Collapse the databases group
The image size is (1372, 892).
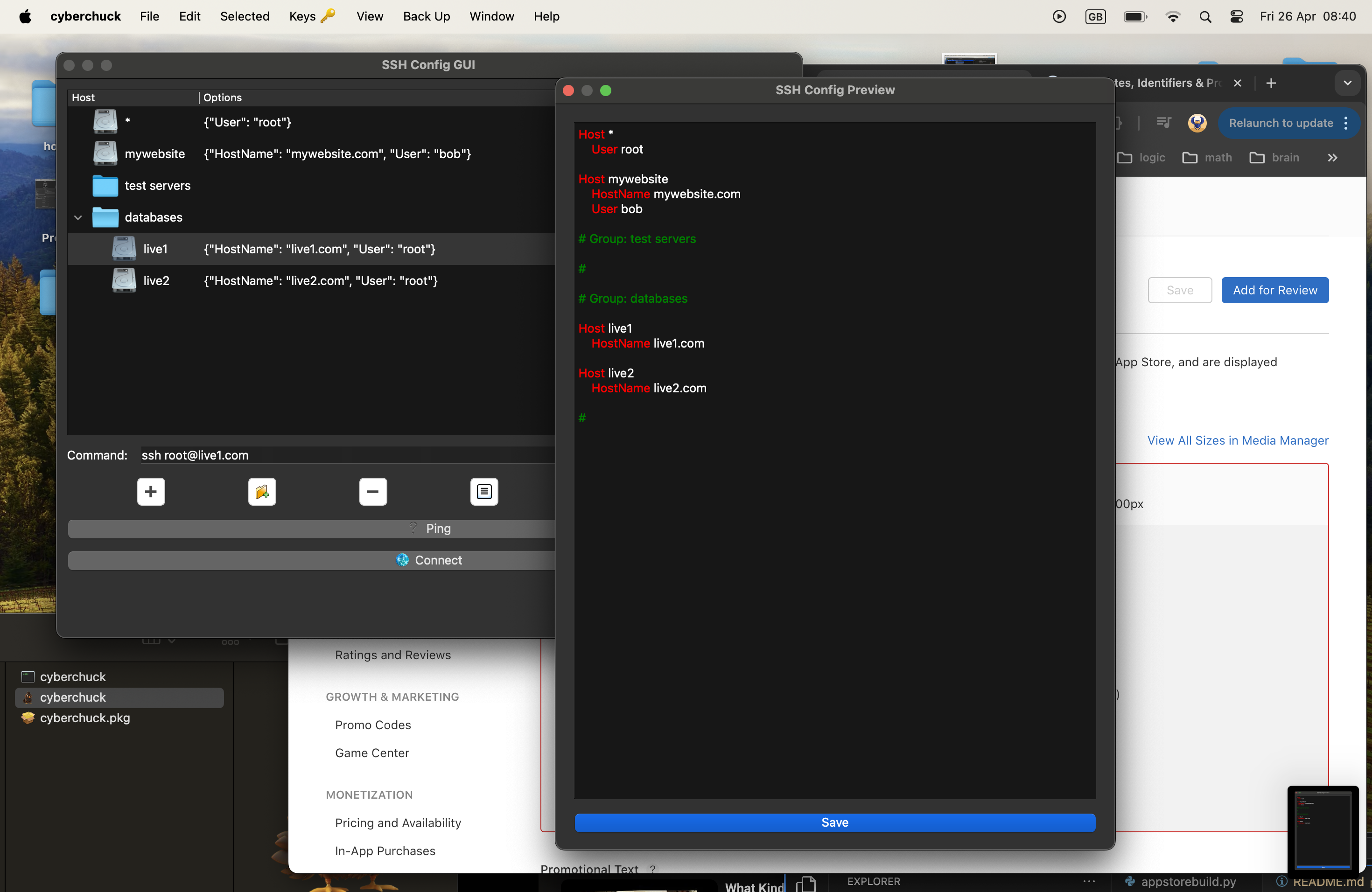[x=78, y=217]
